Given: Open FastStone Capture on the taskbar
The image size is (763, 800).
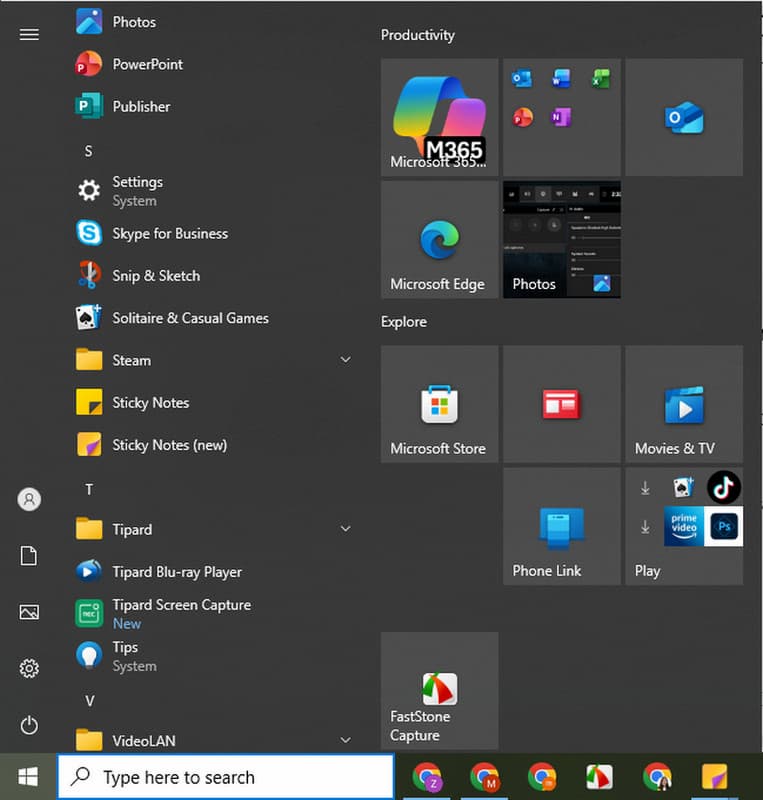Looking at the screenshot, I should click(x=599, y=777).
